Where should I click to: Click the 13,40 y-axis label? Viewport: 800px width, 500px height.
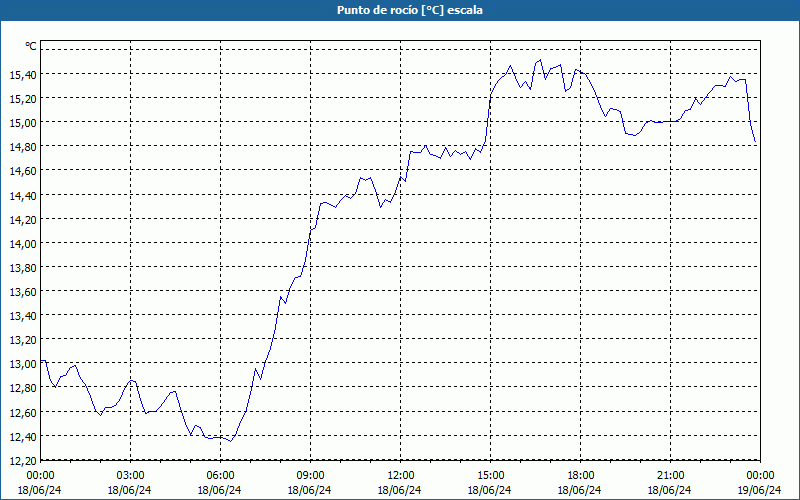pos(23,316)
